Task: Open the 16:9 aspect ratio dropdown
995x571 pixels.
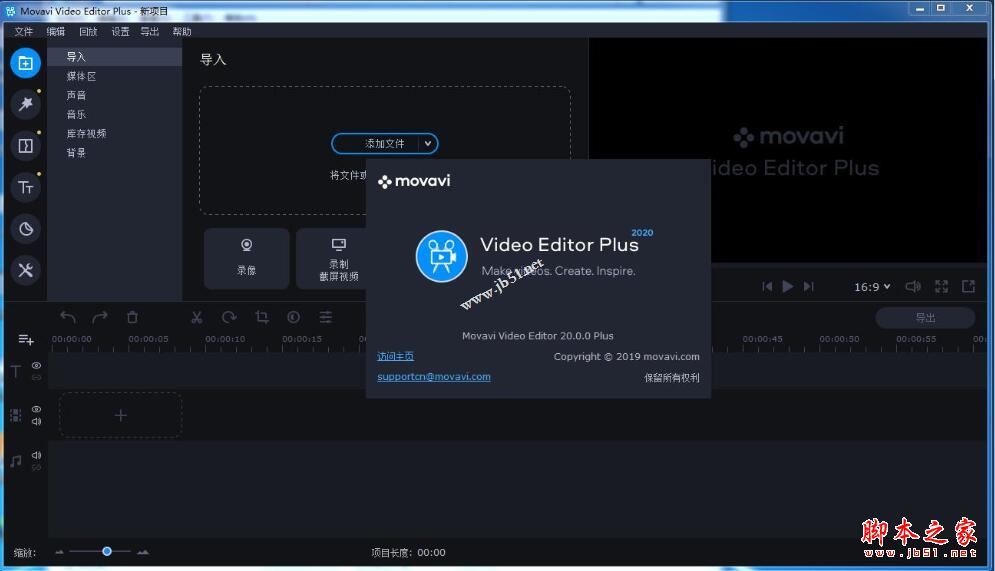Action: (872, 287)
